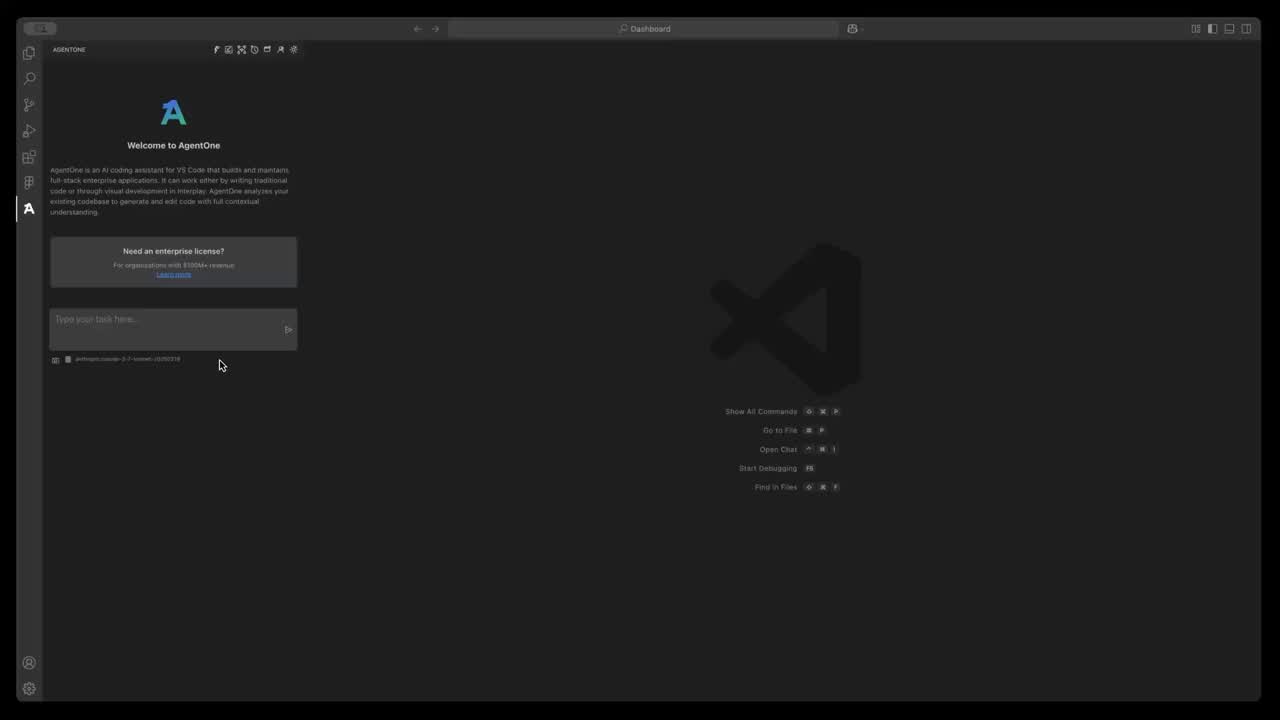Open the Run and Debug view
This screenshot has width=1280, height=720.
point(29,131)
